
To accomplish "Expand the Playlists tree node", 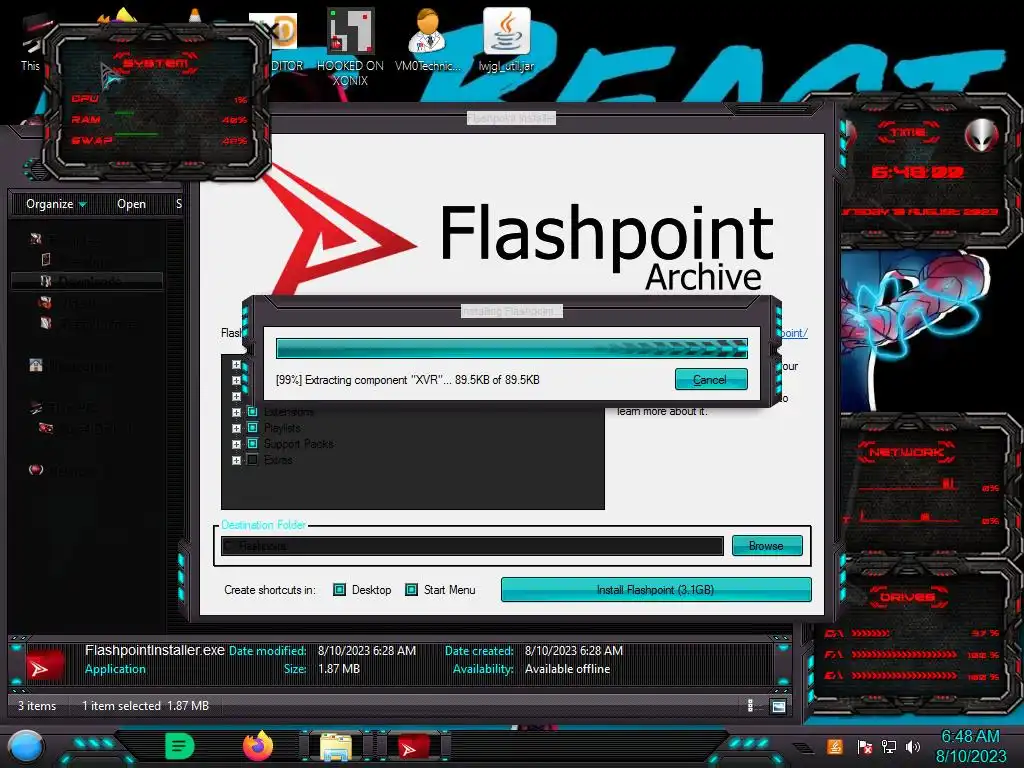I will click(x=236, y=428).
